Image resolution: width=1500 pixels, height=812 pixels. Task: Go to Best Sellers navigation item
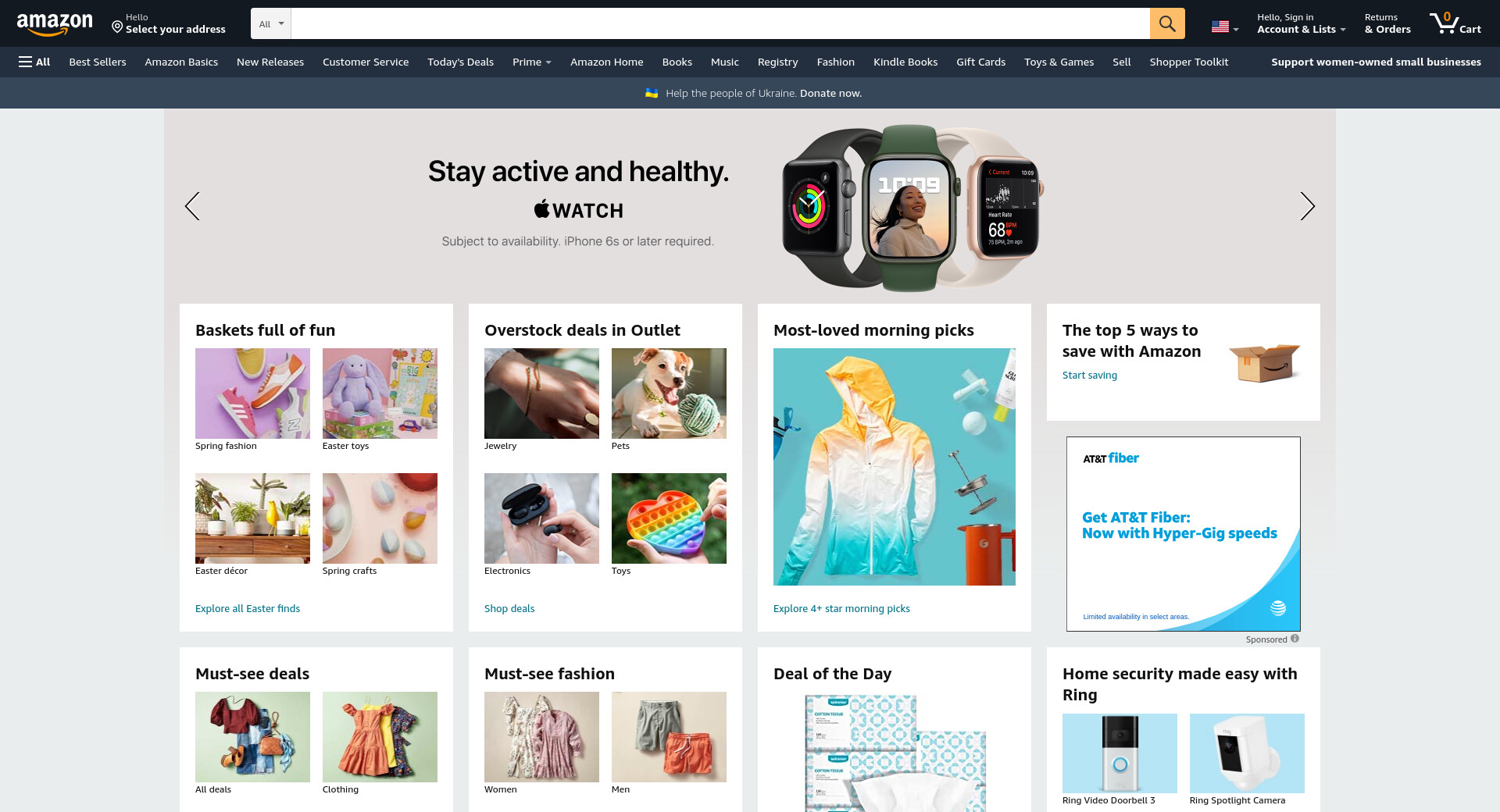click(98, 62)
